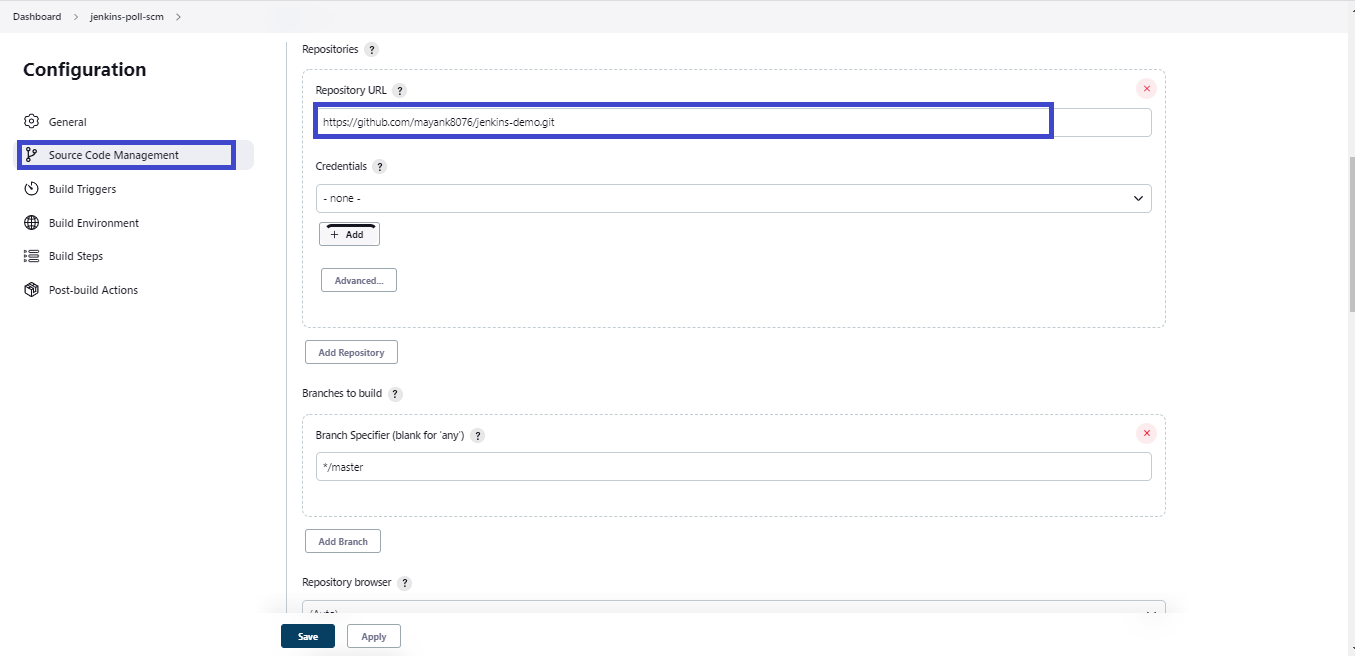The height and width of the screenshot is (656, 1355).
Task: Focus the Repository URL input field
Action: (733, 122)
